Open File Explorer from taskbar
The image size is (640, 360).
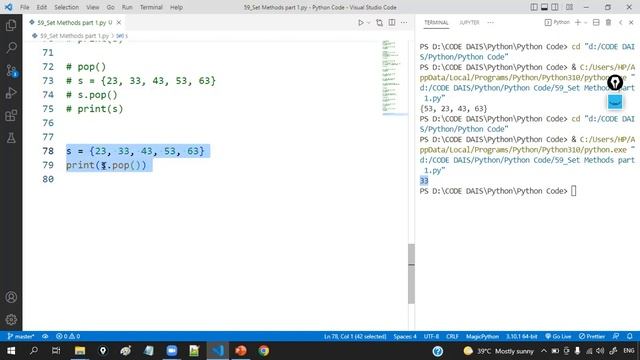tap(80, 351)
